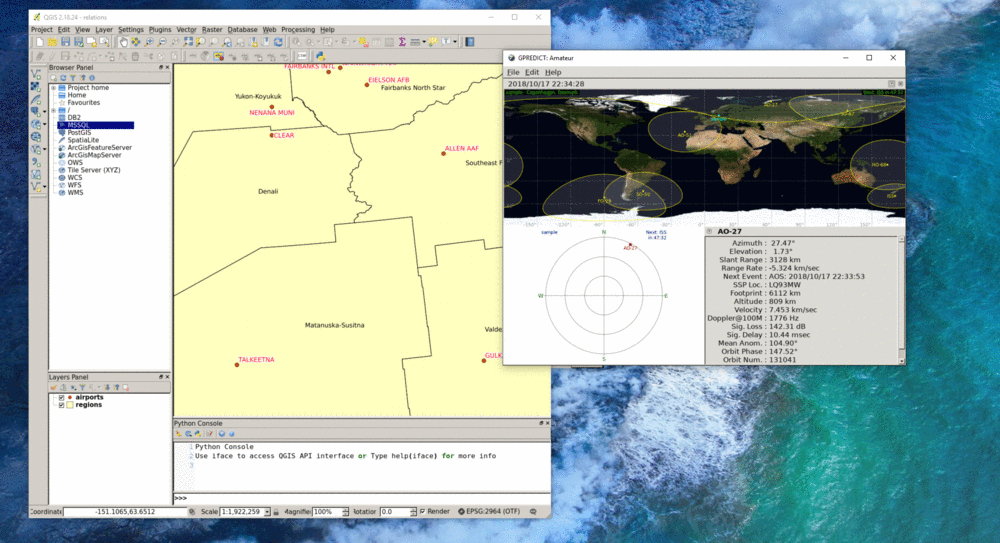
Task: Open the AO-27 satellite selector dropdown arrow
Action: click(x=710, y=231)
